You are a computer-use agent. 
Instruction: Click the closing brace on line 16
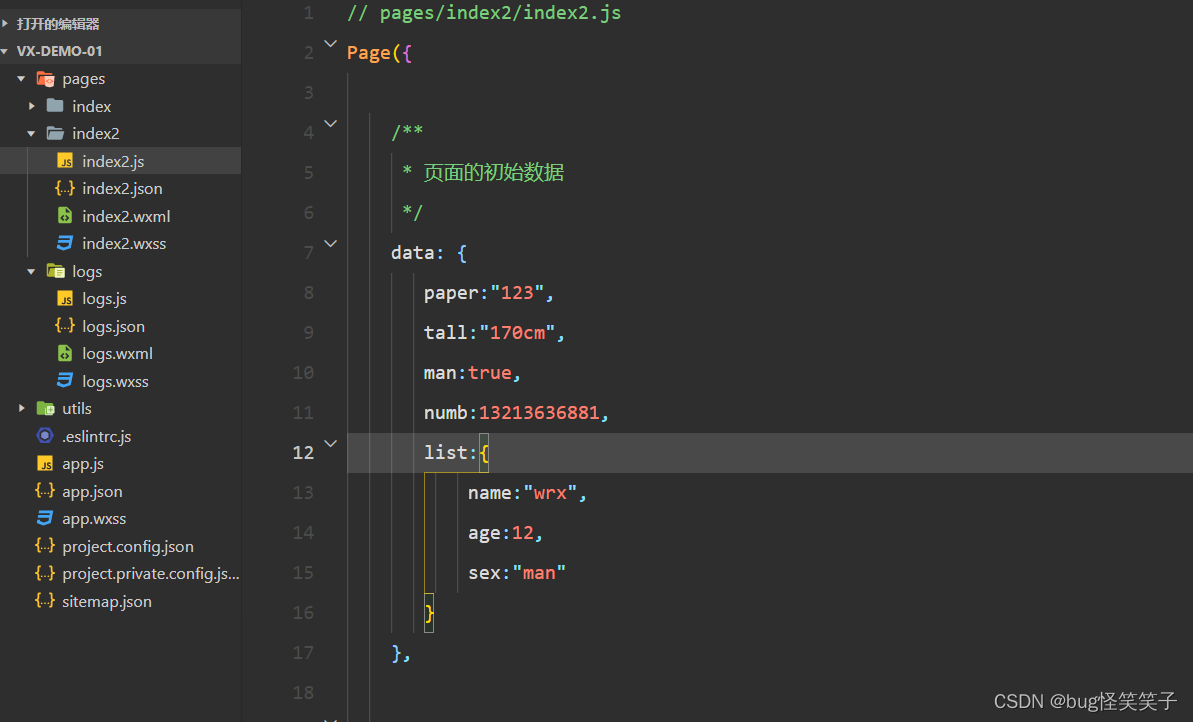click(429, 613)
